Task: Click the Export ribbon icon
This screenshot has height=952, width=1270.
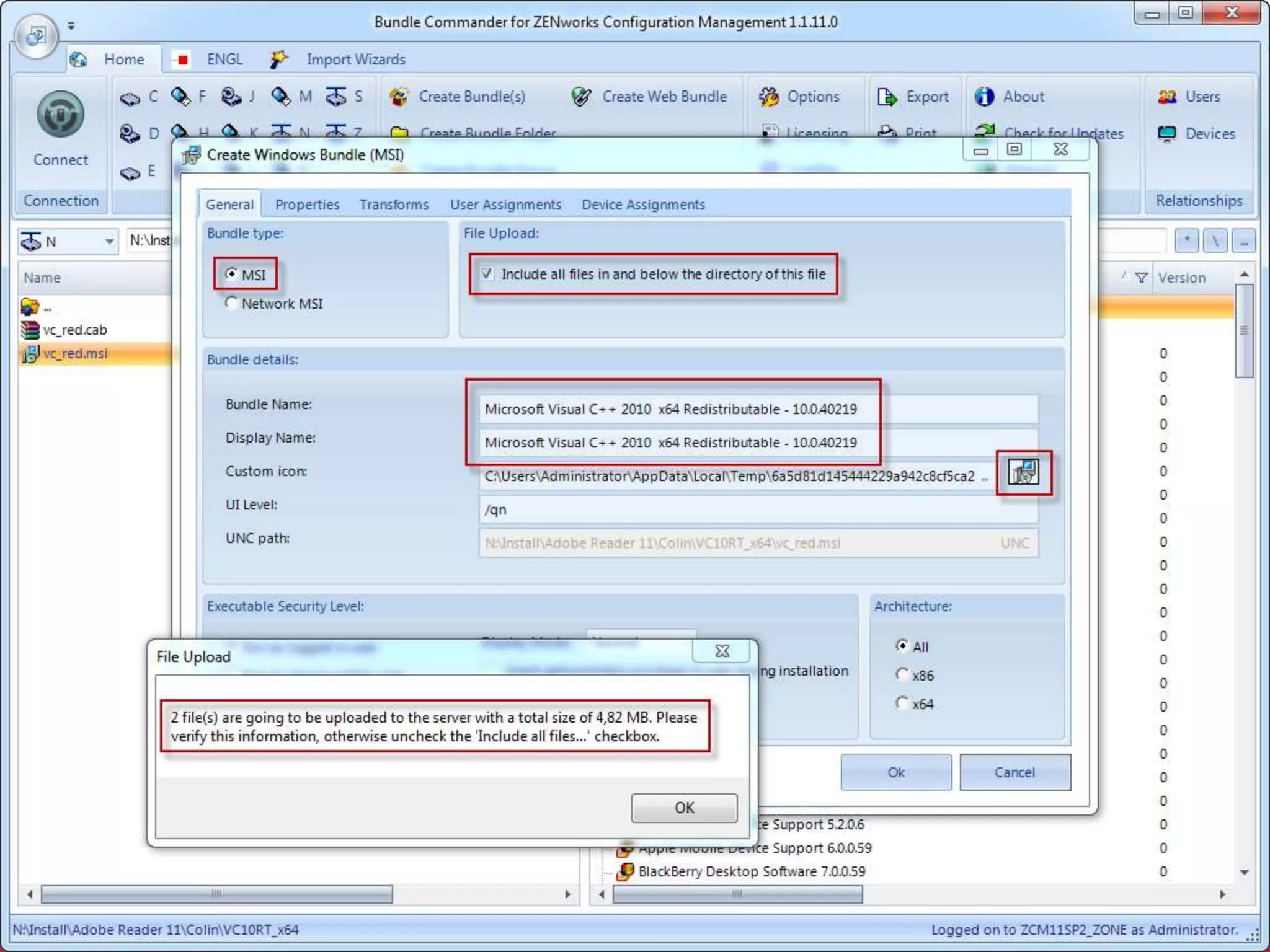Action: 887,97
